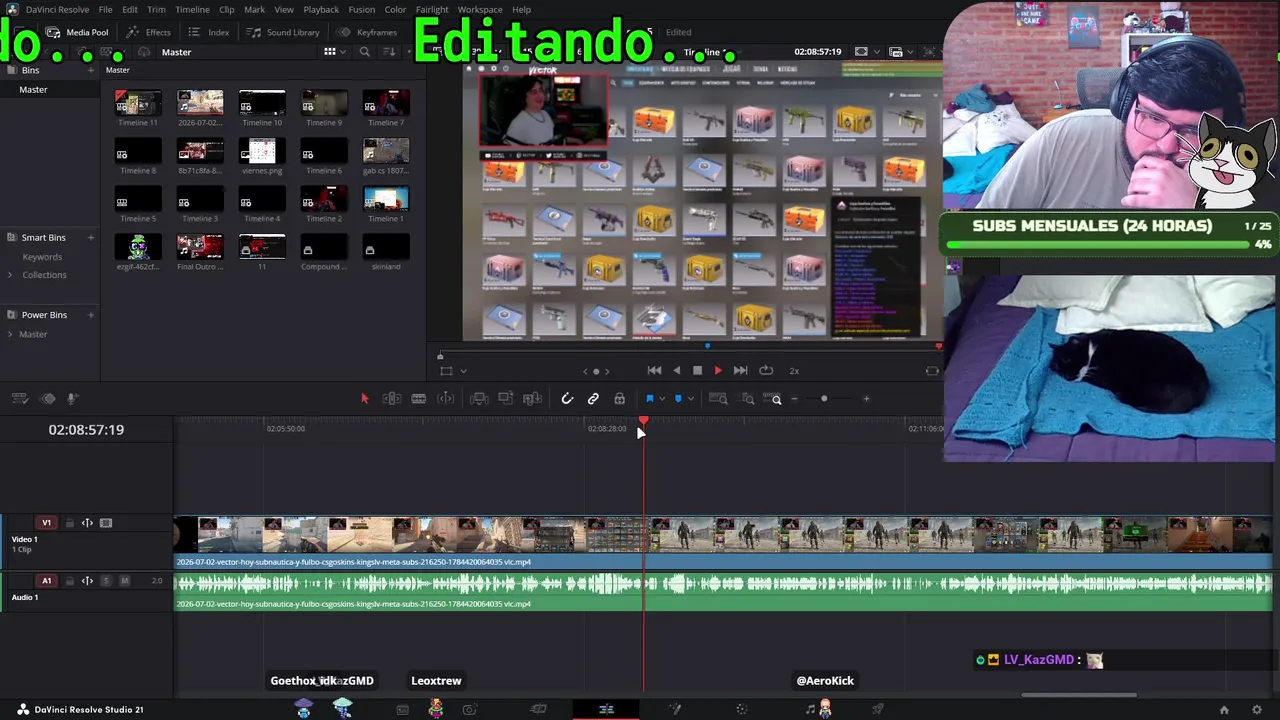Open the Fairlight menu
The image size is (1280, 720).
point(432,10)
